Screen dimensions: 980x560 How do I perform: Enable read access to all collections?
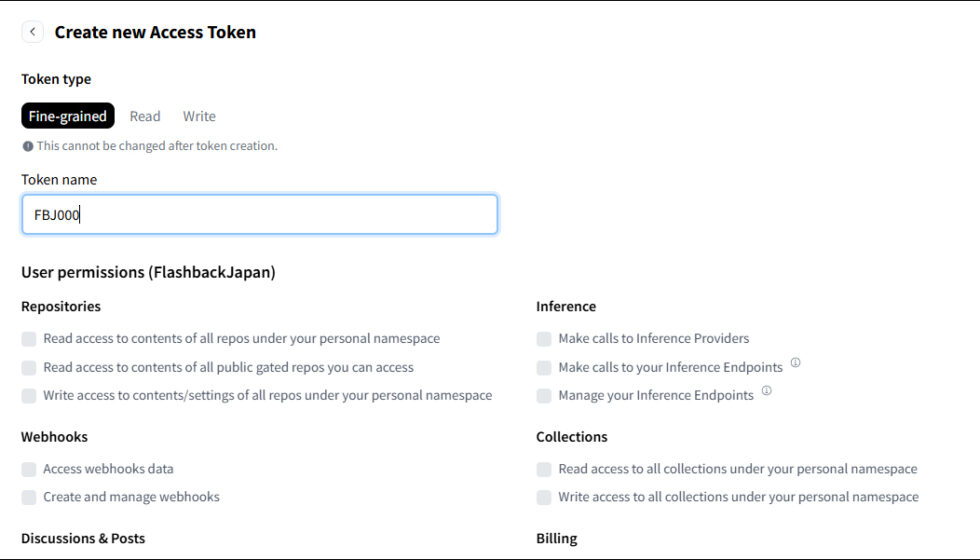coord(544,469)
